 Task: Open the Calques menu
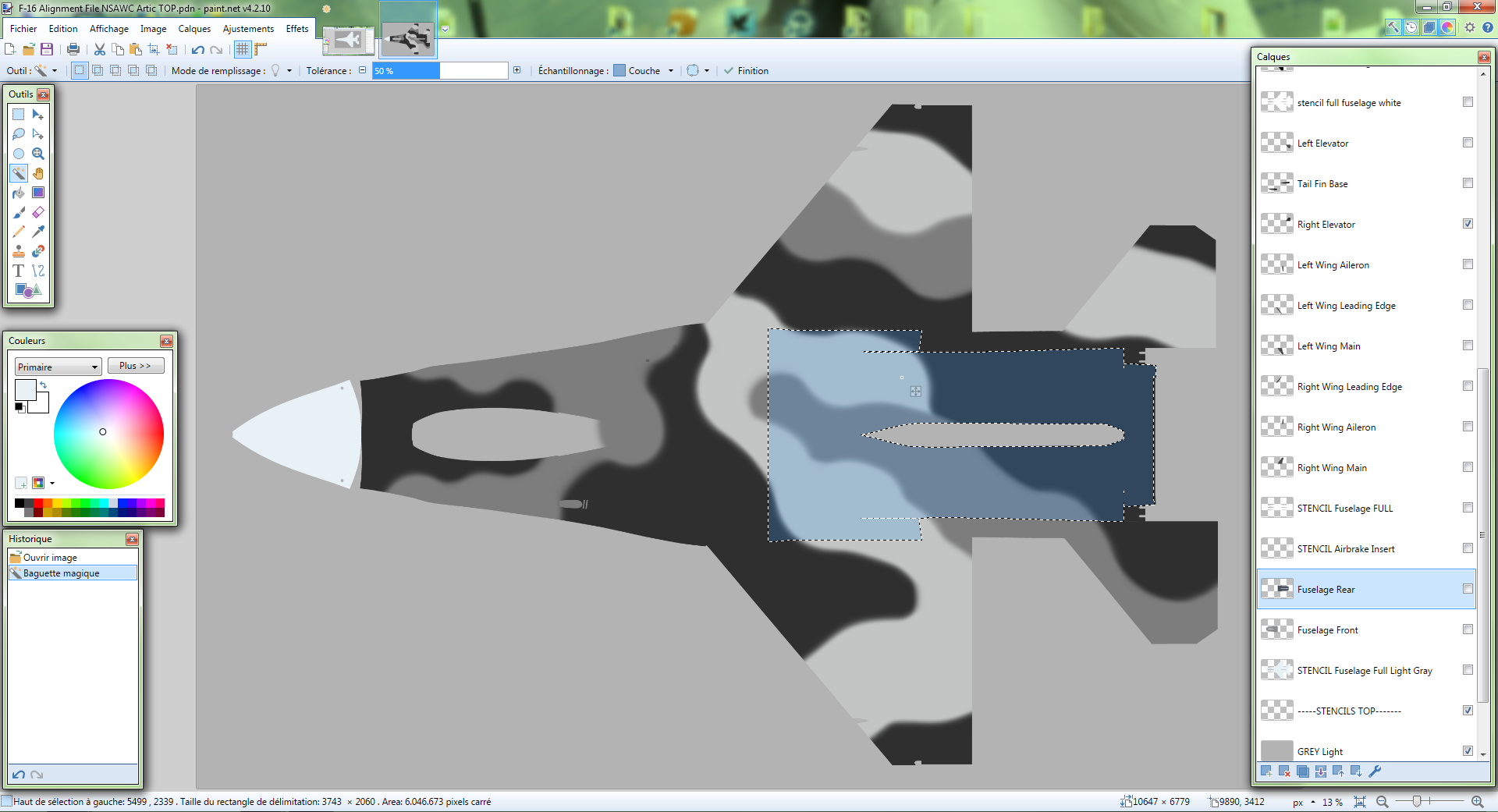tap(194, 29)
